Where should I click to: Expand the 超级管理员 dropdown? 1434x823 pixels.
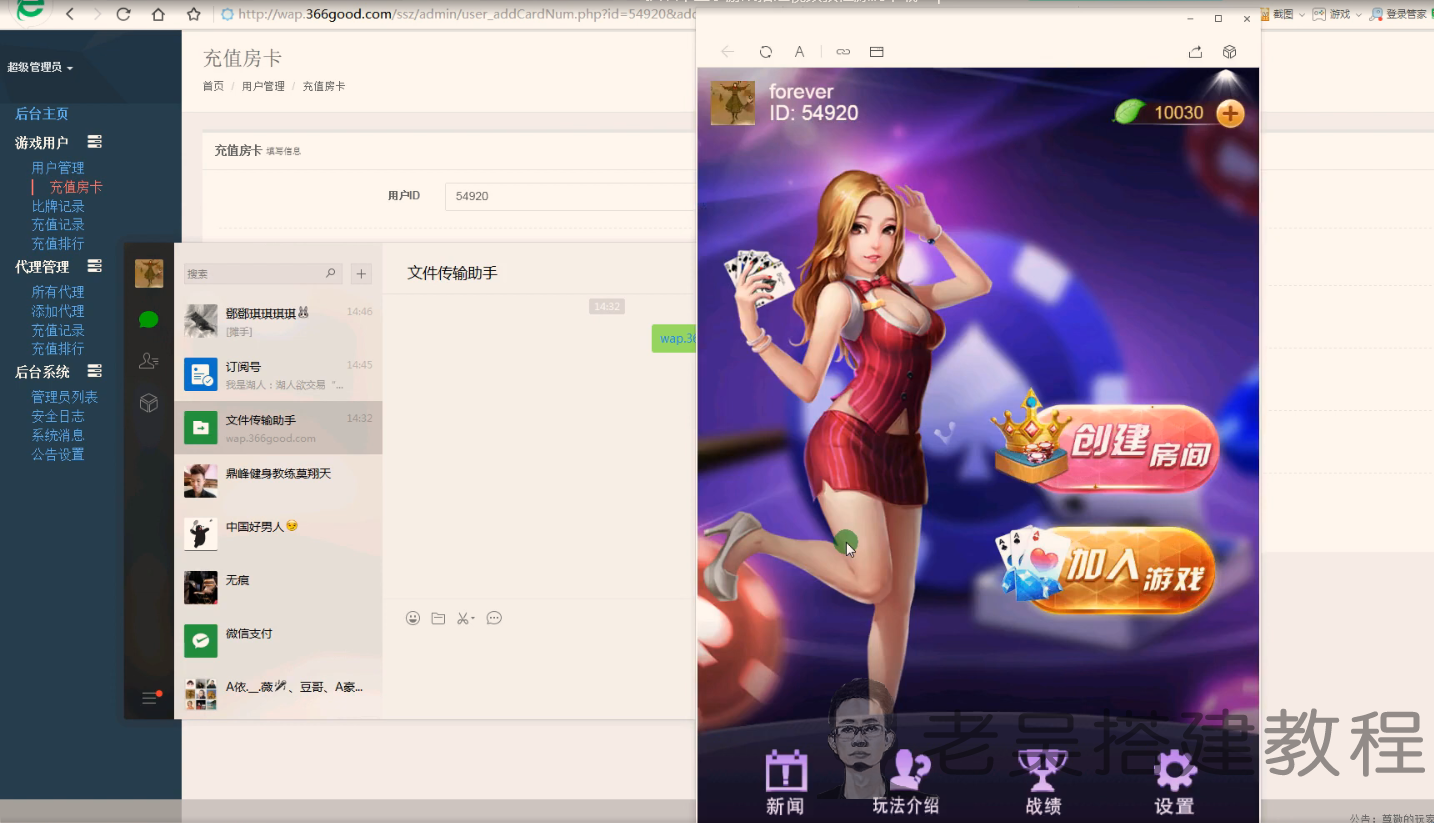[x=40, y=67]
